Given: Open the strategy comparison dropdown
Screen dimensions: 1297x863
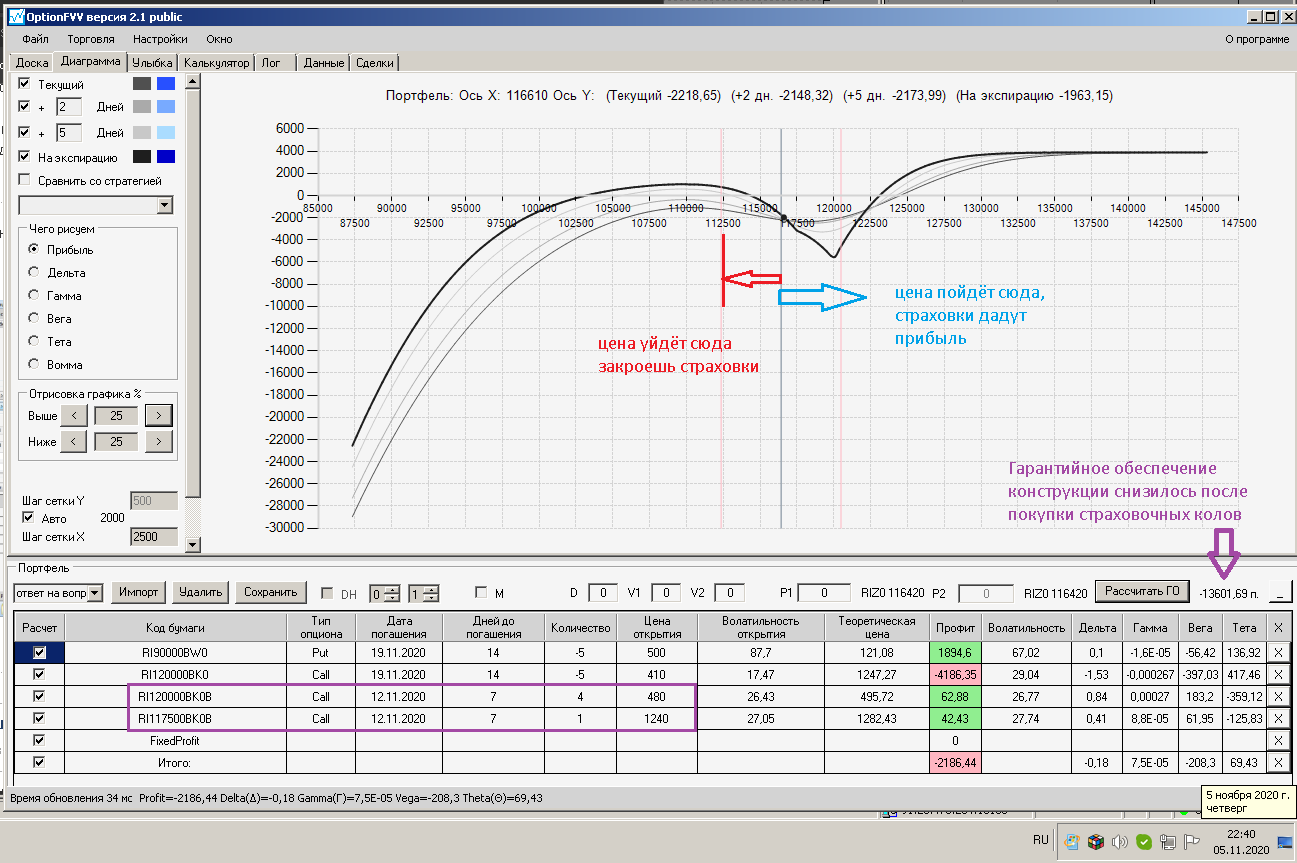Looking at the screenshot, I should pyautogui.click(x=164, y=205).
